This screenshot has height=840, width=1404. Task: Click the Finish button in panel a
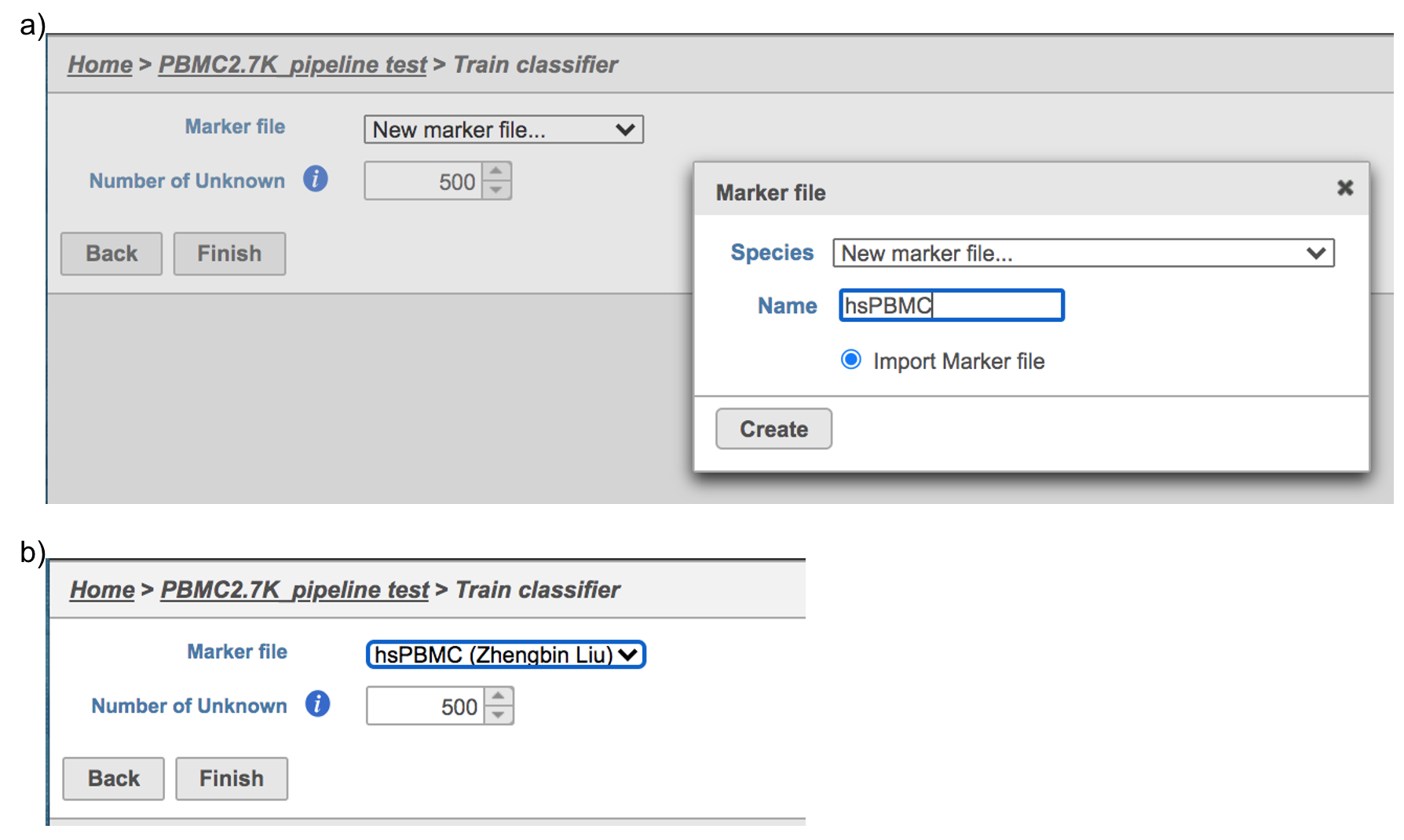(229, 254)
